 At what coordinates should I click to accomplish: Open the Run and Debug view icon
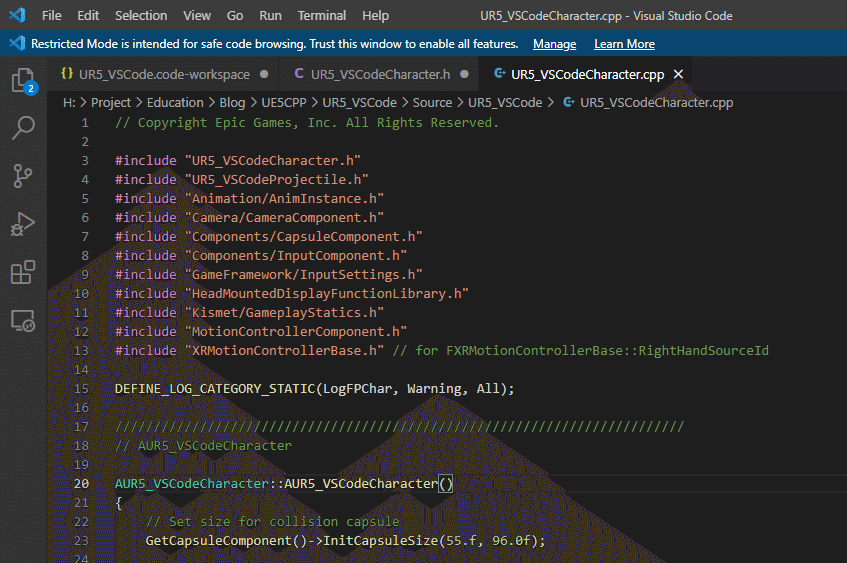pyautogui.click(x=23, y=224)
